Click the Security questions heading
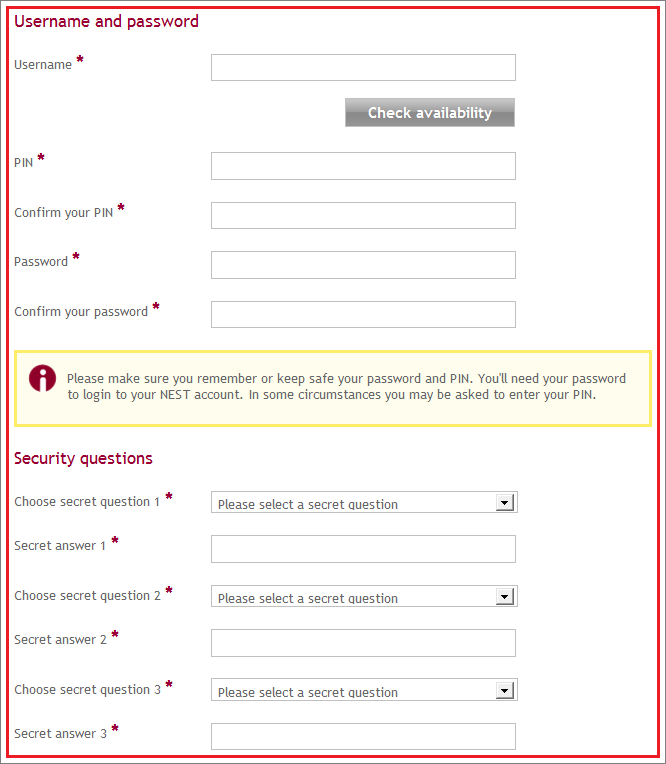This screenshot has height=764, width=666. (x=83, y=458)
